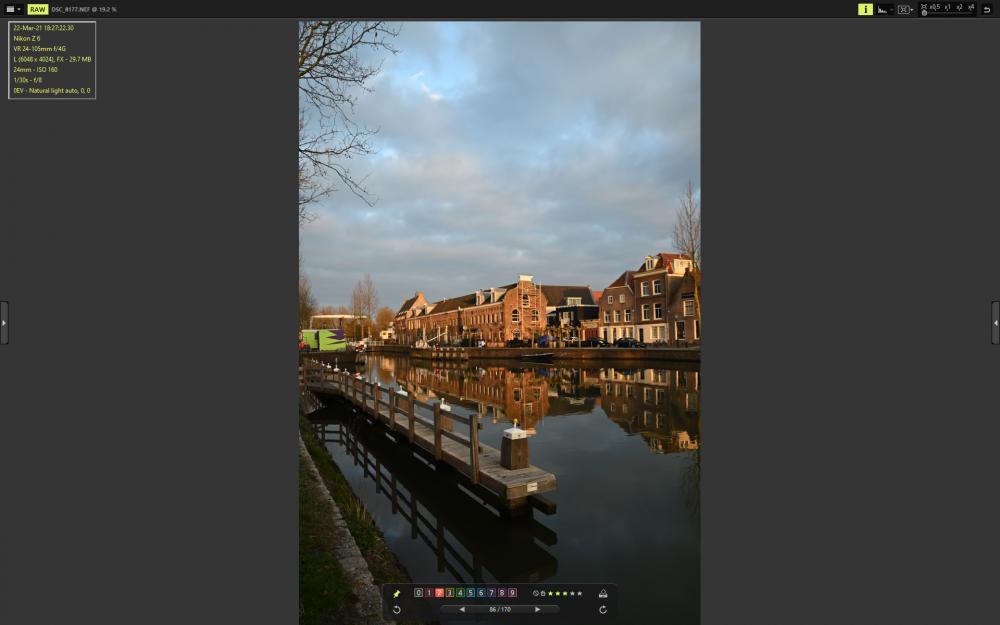Clear the star rating
Screen dimensions: 1000x625
[x=536, y=593]
